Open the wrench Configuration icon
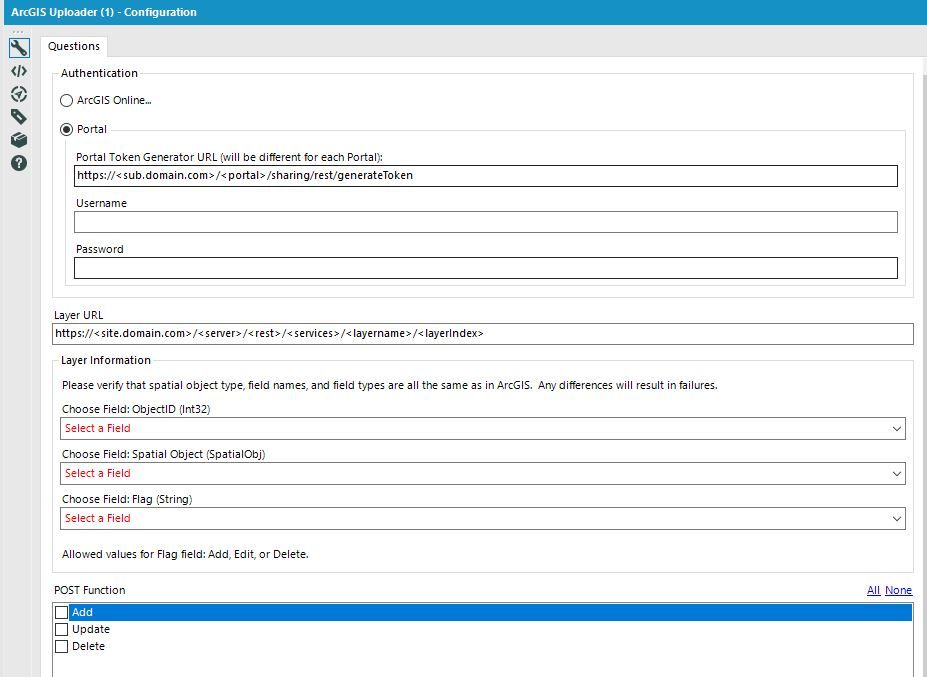Screen dimensions: 927x677 (x=19, y=48)
